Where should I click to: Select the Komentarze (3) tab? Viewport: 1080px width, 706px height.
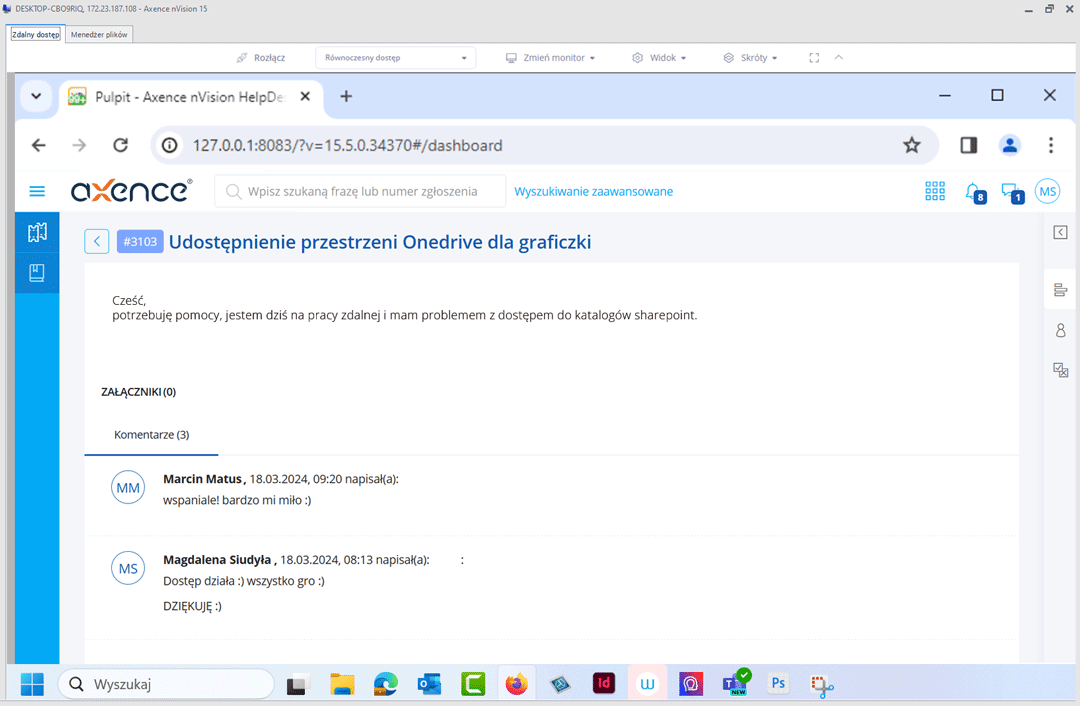[x=151, y=434]
